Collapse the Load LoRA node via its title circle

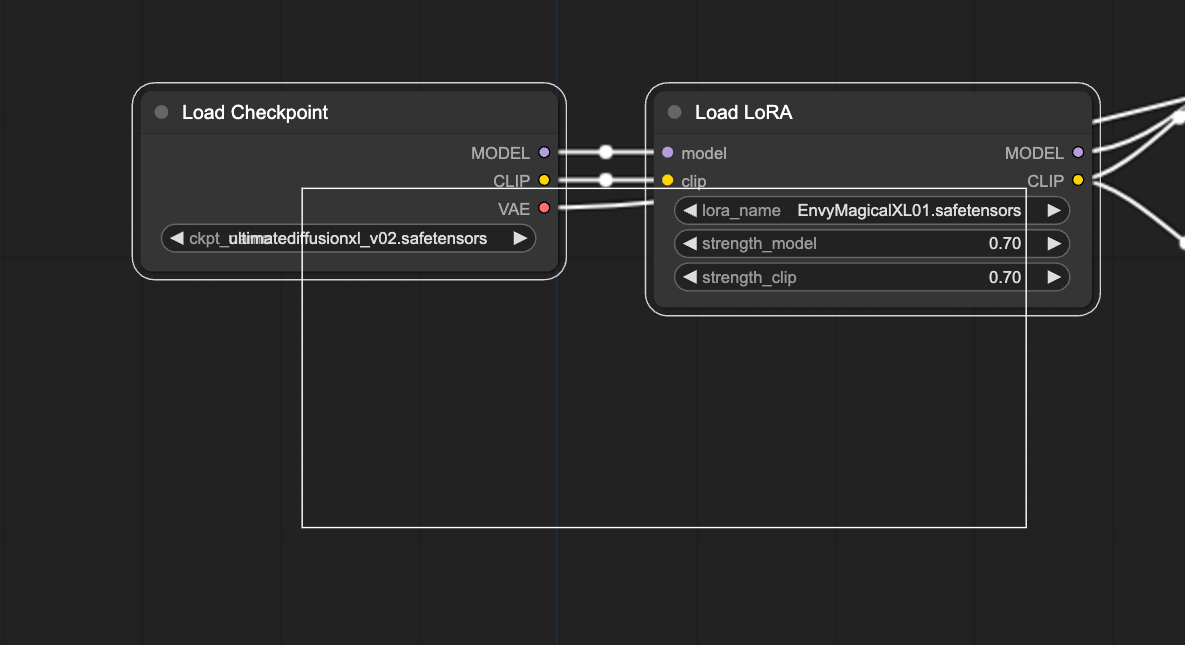coord(672,112)
